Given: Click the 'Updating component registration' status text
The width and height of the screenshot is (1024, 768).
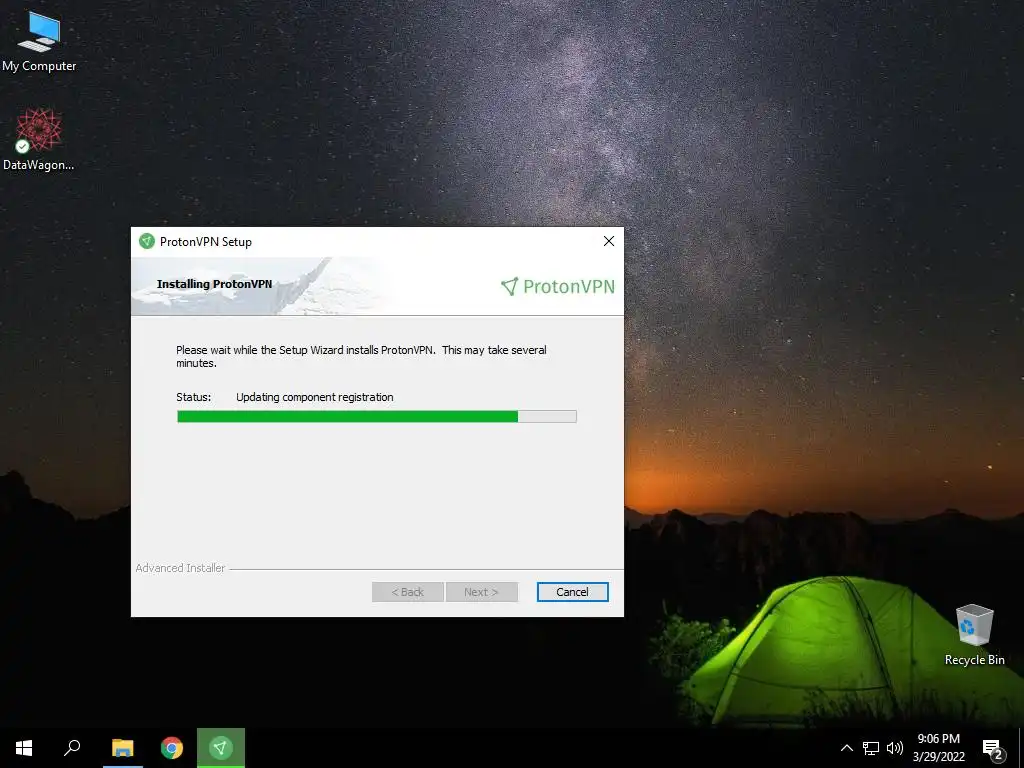Looking at the screenshot, I should 315,397.
